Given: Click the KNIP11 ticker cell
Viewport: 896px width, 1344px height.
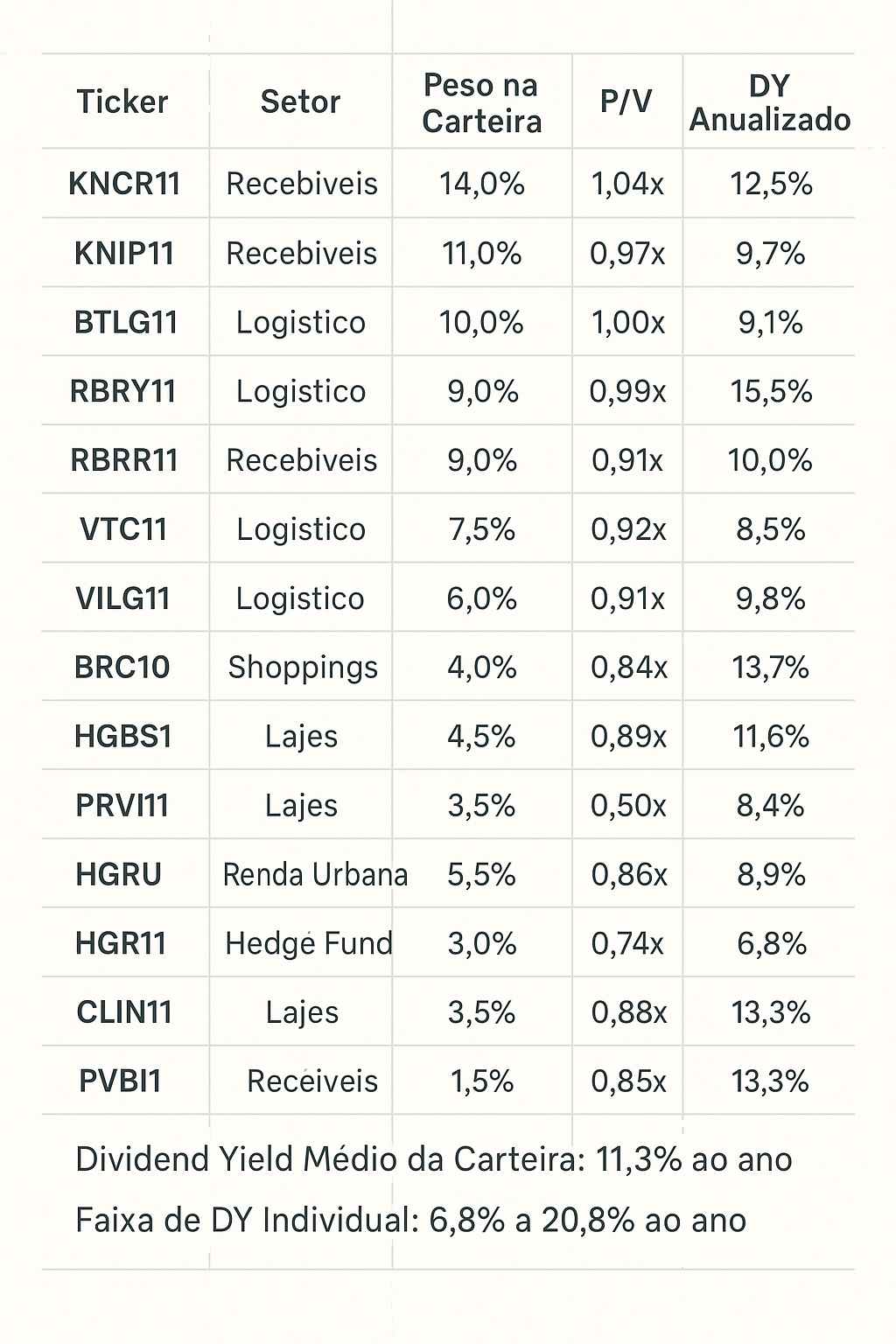Looking at the screenshot, I should click(x=124, y=254).
